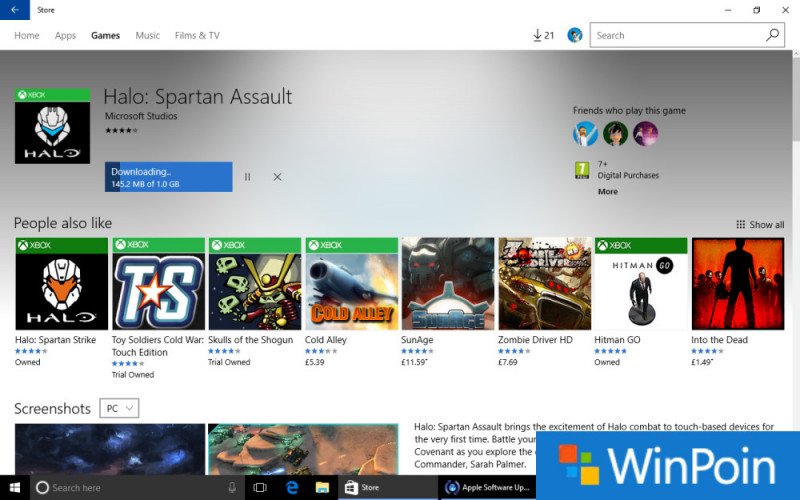
Task: Click More under Digital Purchases
Action: tap(608, 191)
